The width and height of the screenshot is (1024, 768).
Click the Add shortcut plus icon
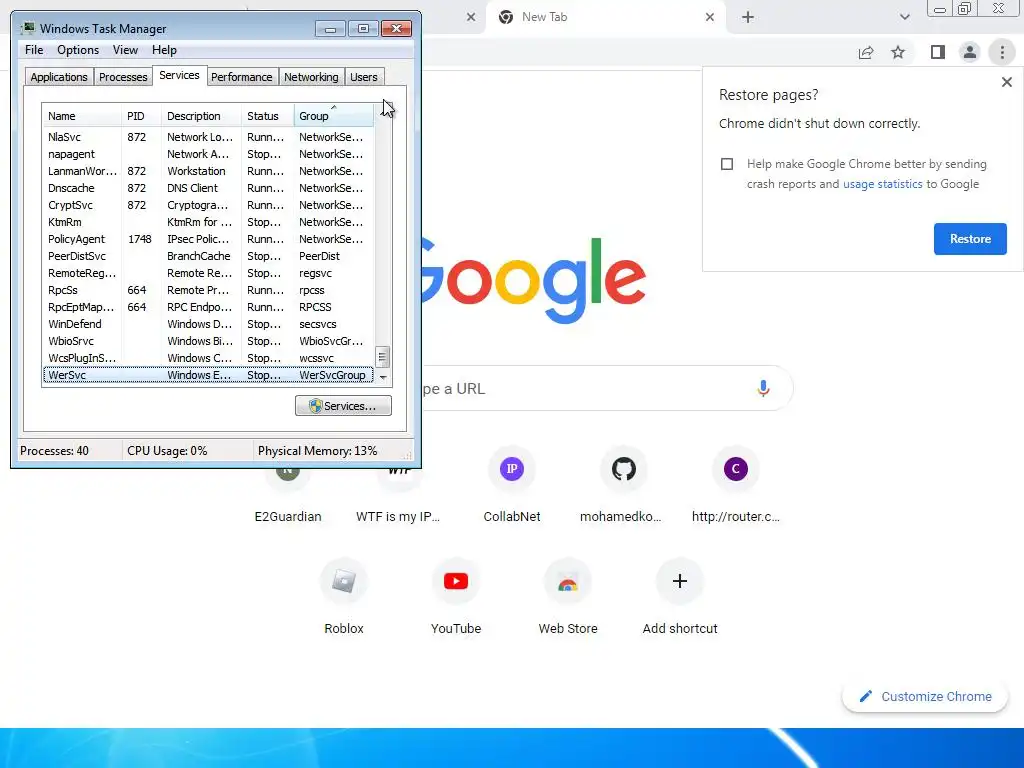click(x=680, y=581)
